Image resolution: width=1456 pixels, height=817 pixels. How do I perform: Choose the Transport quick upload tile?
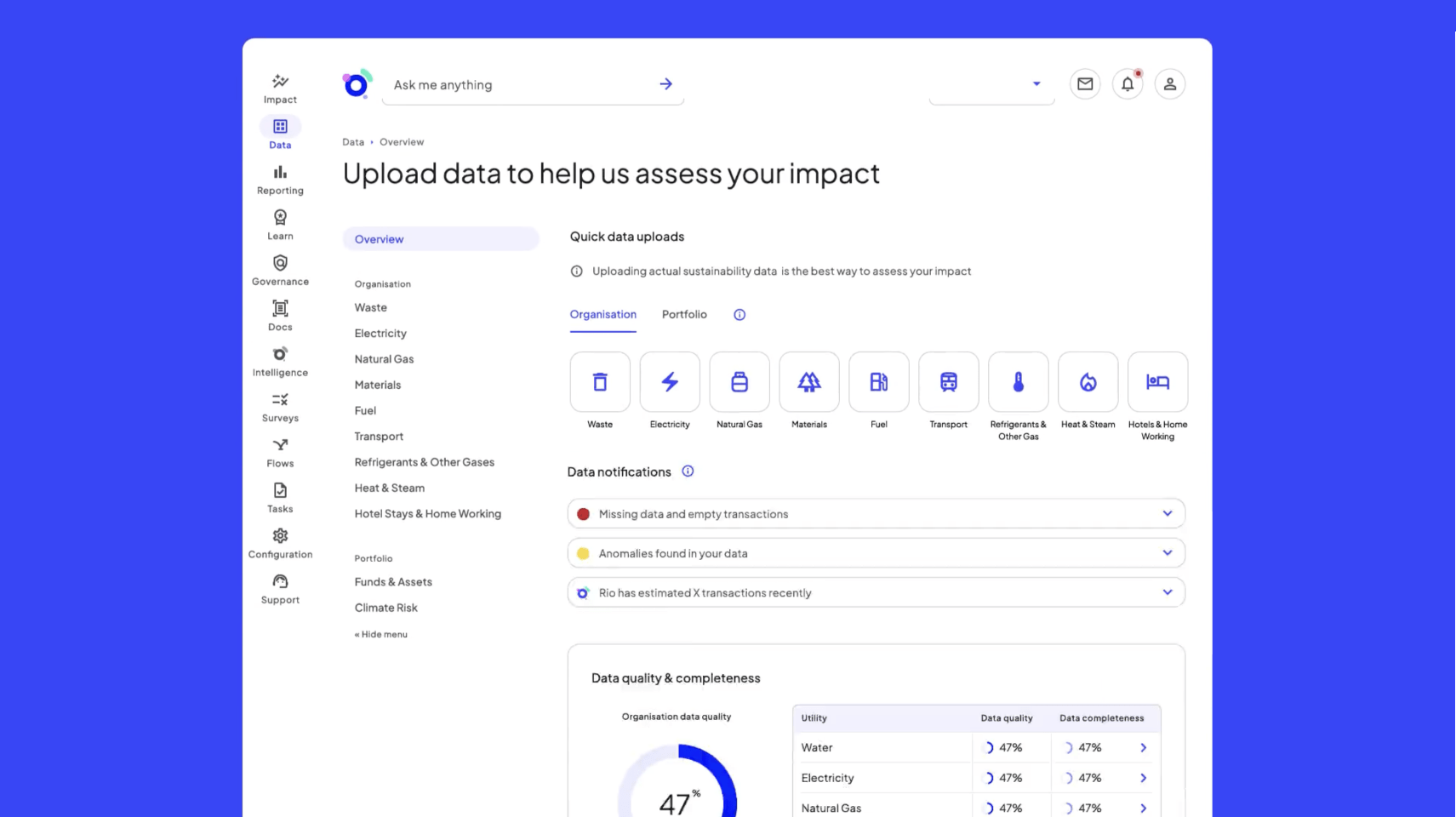(x=949, y=382)
